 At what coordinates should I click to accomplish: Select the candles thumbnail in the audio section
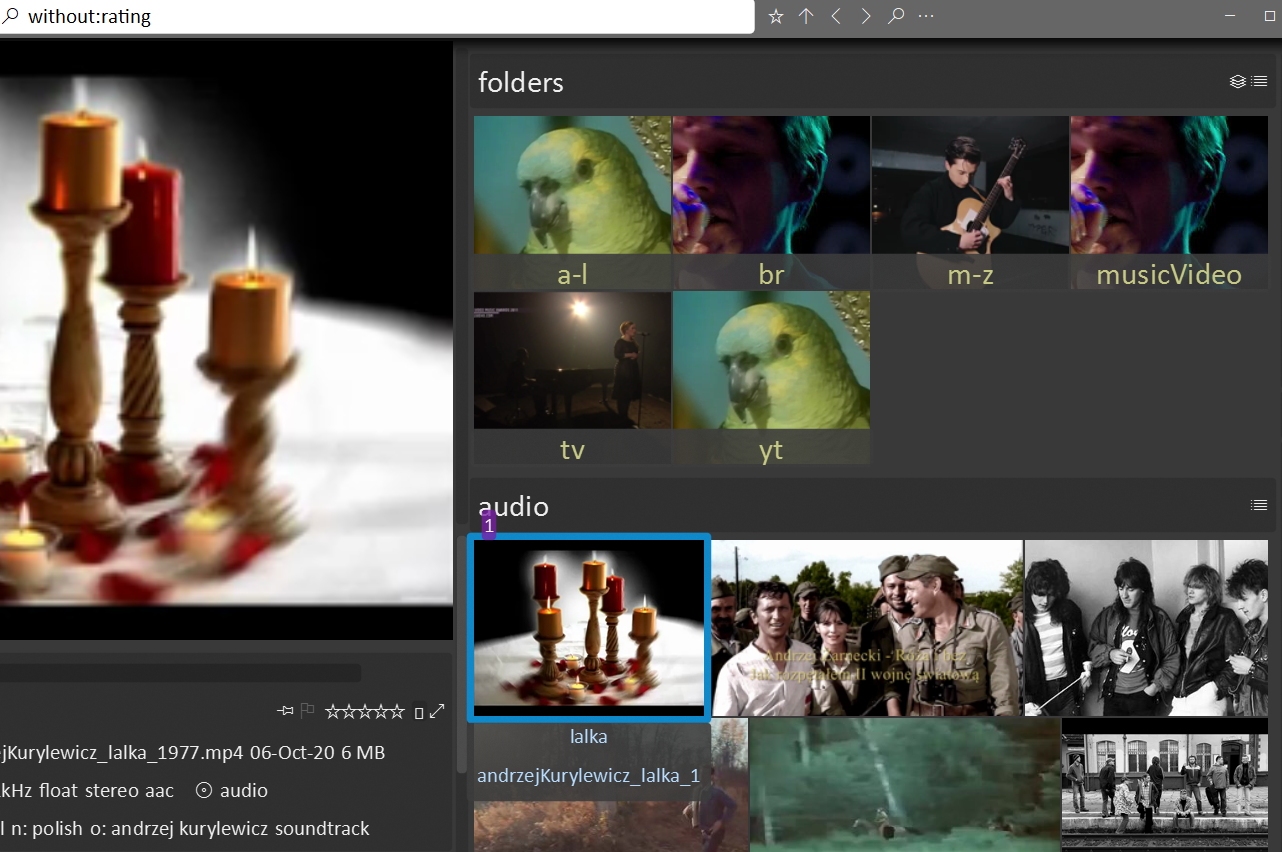[x=589, y=628]
